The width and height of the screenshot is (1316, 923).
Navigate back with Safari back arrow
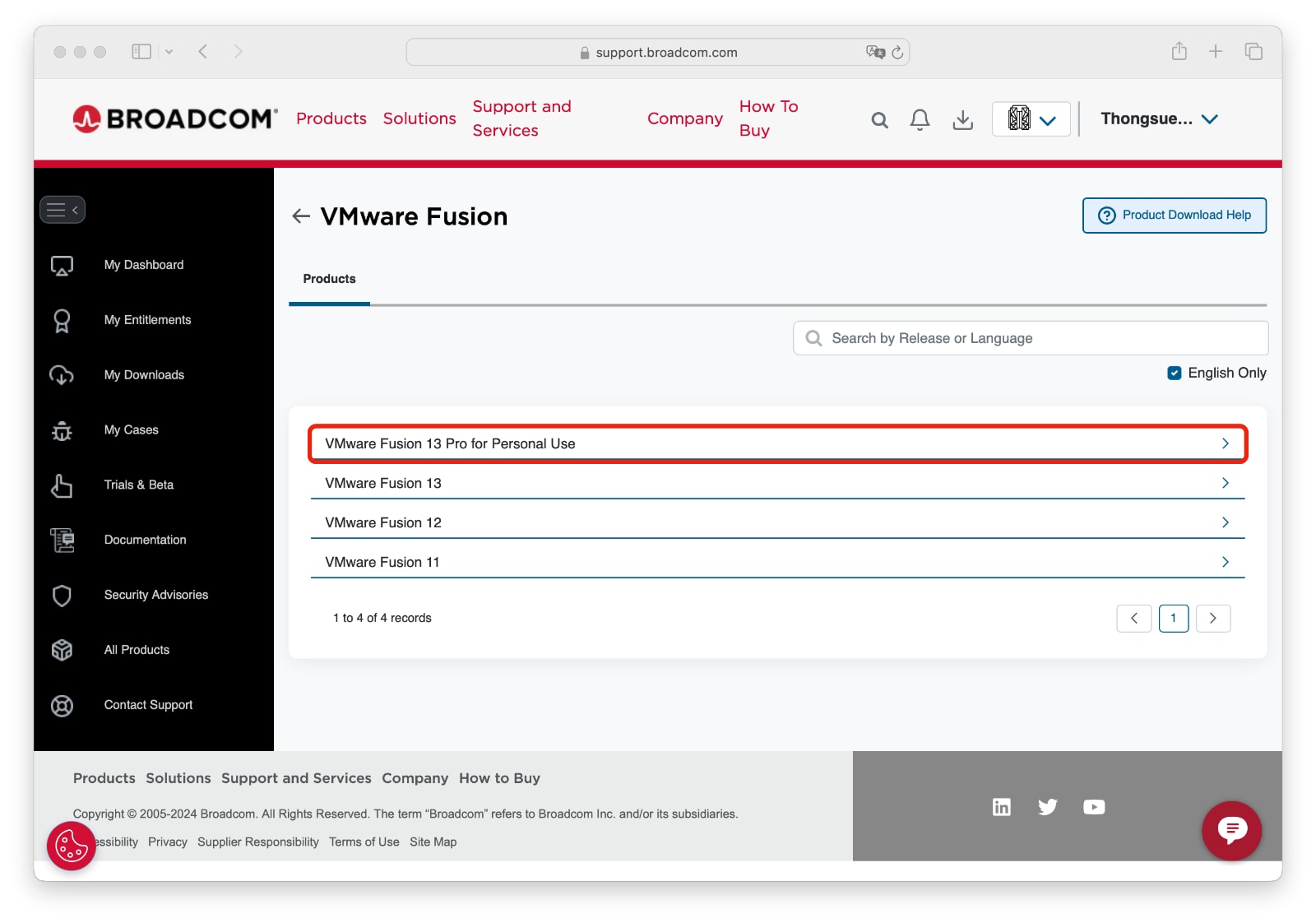click(x=203, y=51)
